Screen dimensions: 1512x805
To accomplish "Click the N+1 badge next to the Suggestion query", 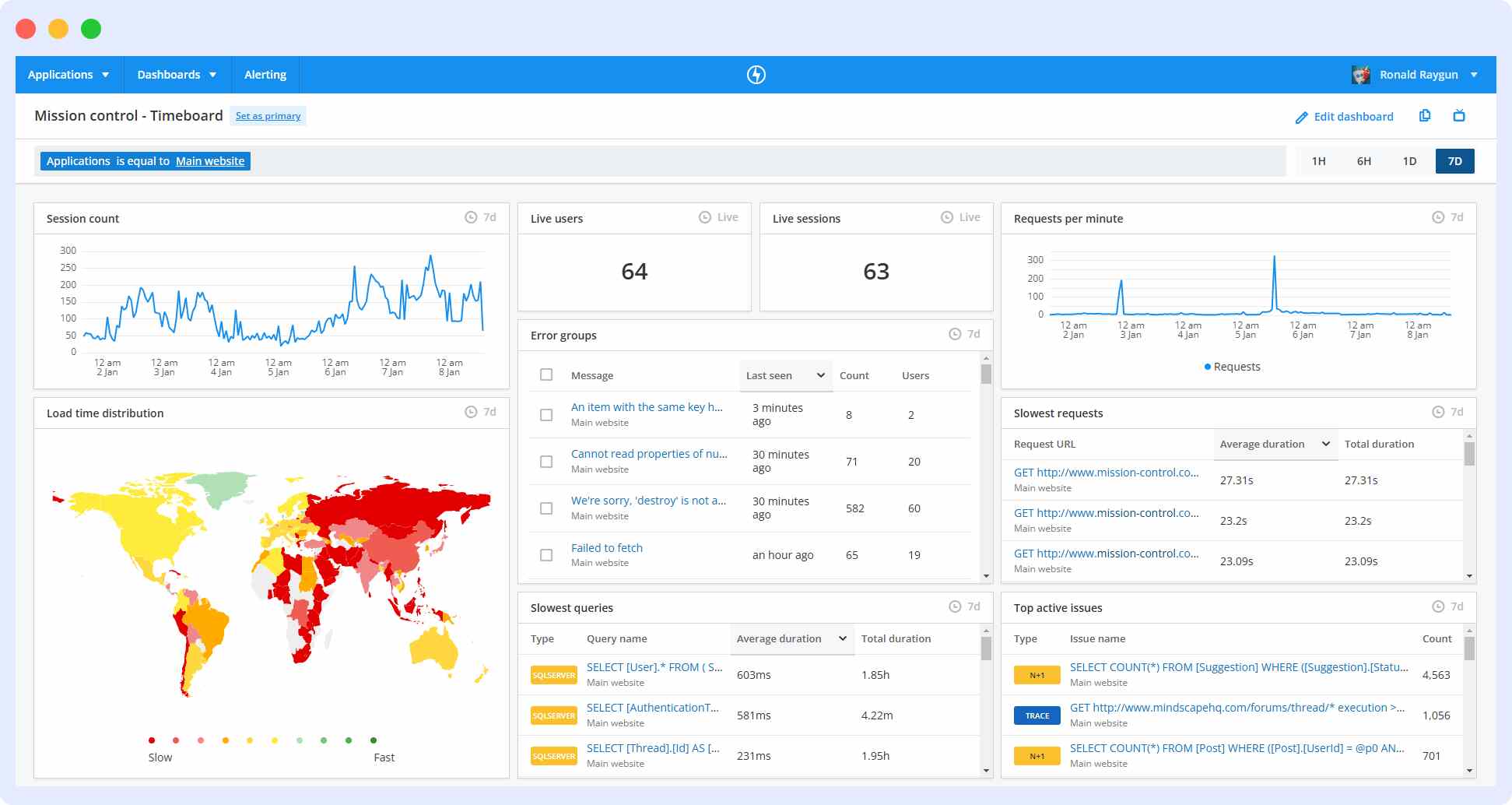I will 1037,674.
